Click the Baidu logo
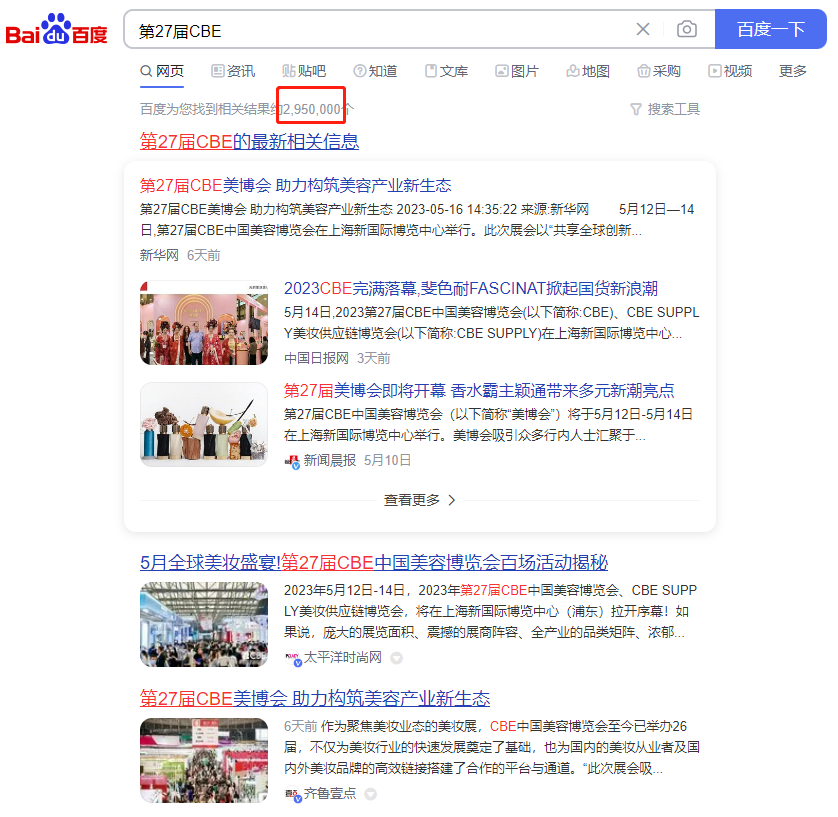The width and height of the screenshot is (838, 817). point(55,29)
